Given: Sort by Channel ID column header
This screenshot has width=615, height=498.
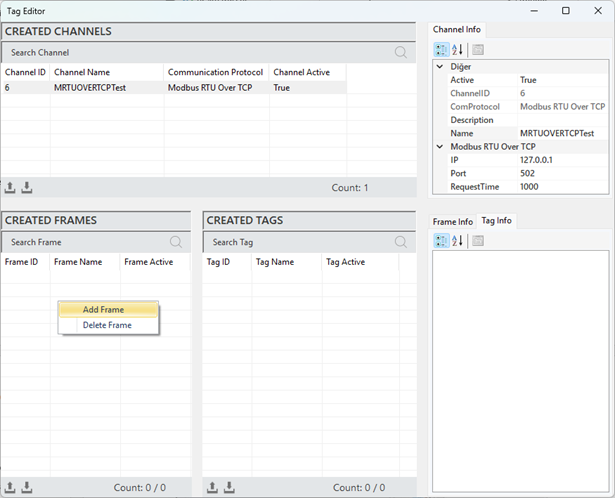Looking at the screenshot, I should (x=25, y=72).
